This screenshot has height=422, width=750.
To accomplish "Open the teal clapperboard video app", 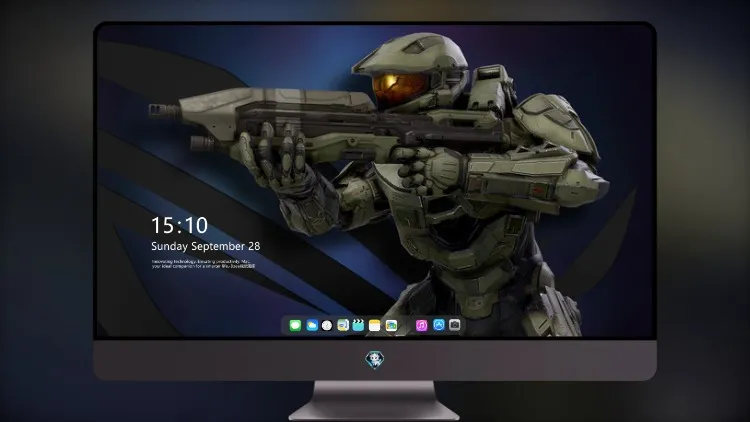I will click(x=358, y=326).
